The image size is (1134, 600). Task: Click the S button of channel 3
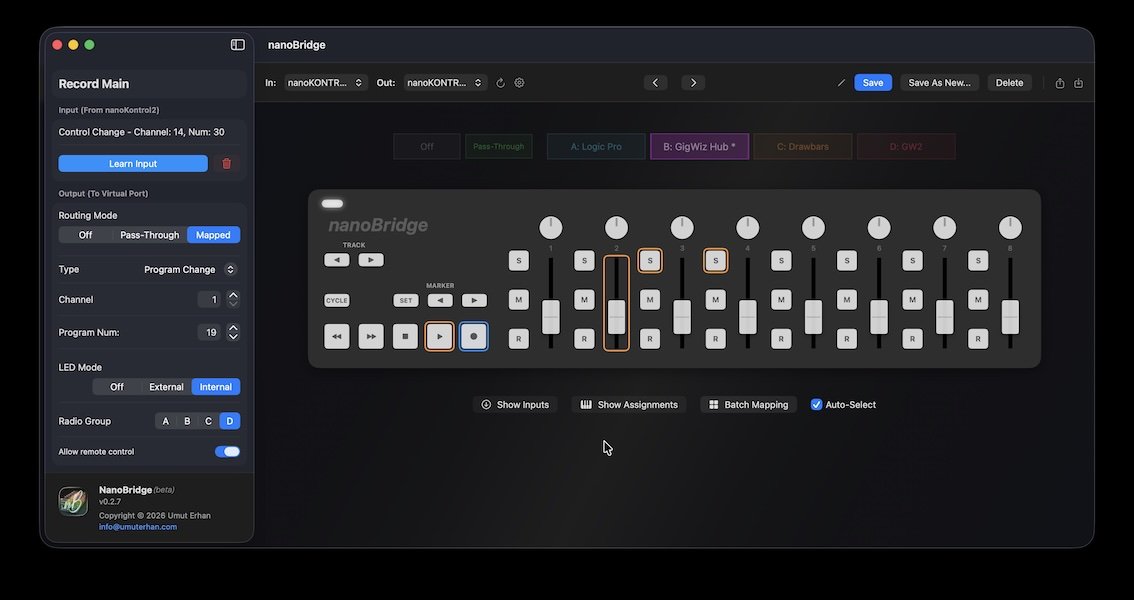(x=650, y=260)
